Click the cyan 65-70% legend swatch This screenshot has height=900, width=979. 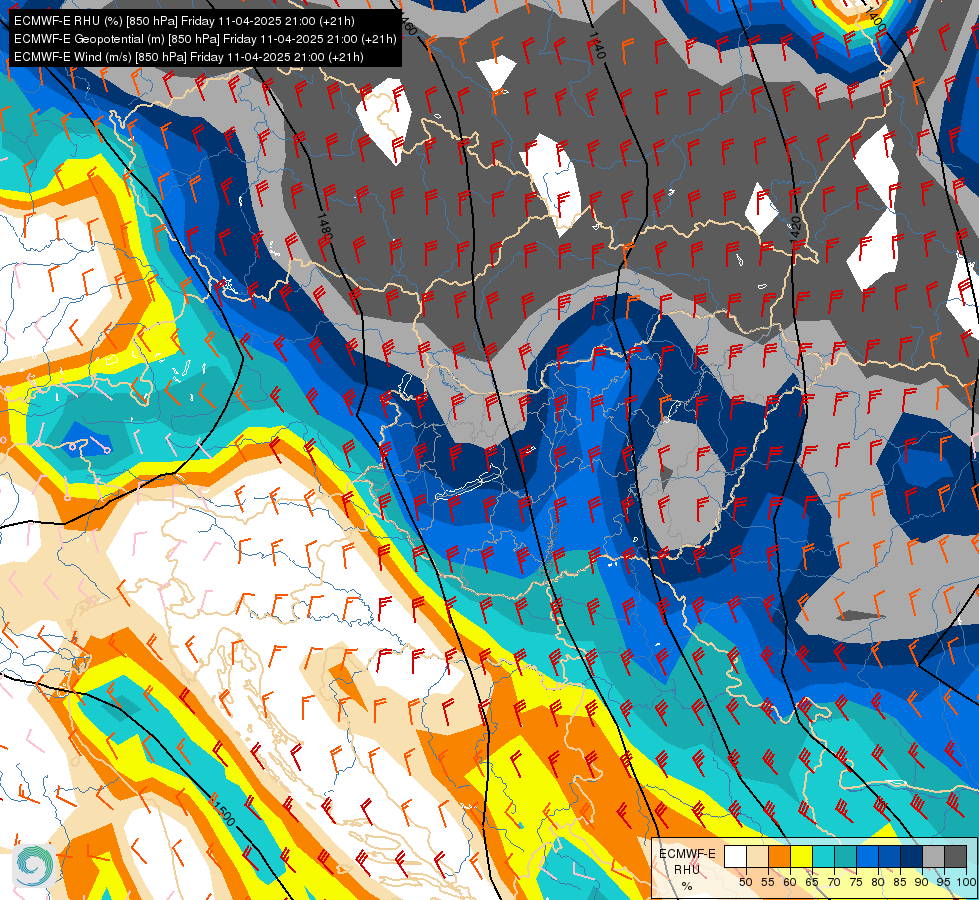(x=824, y=856)
